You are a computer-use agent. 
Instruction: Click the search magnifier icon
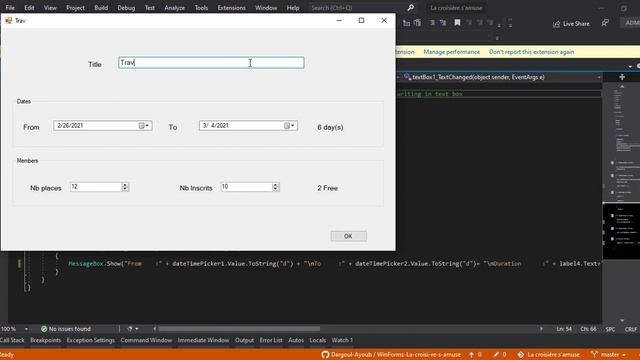click(x=411, y=8)
